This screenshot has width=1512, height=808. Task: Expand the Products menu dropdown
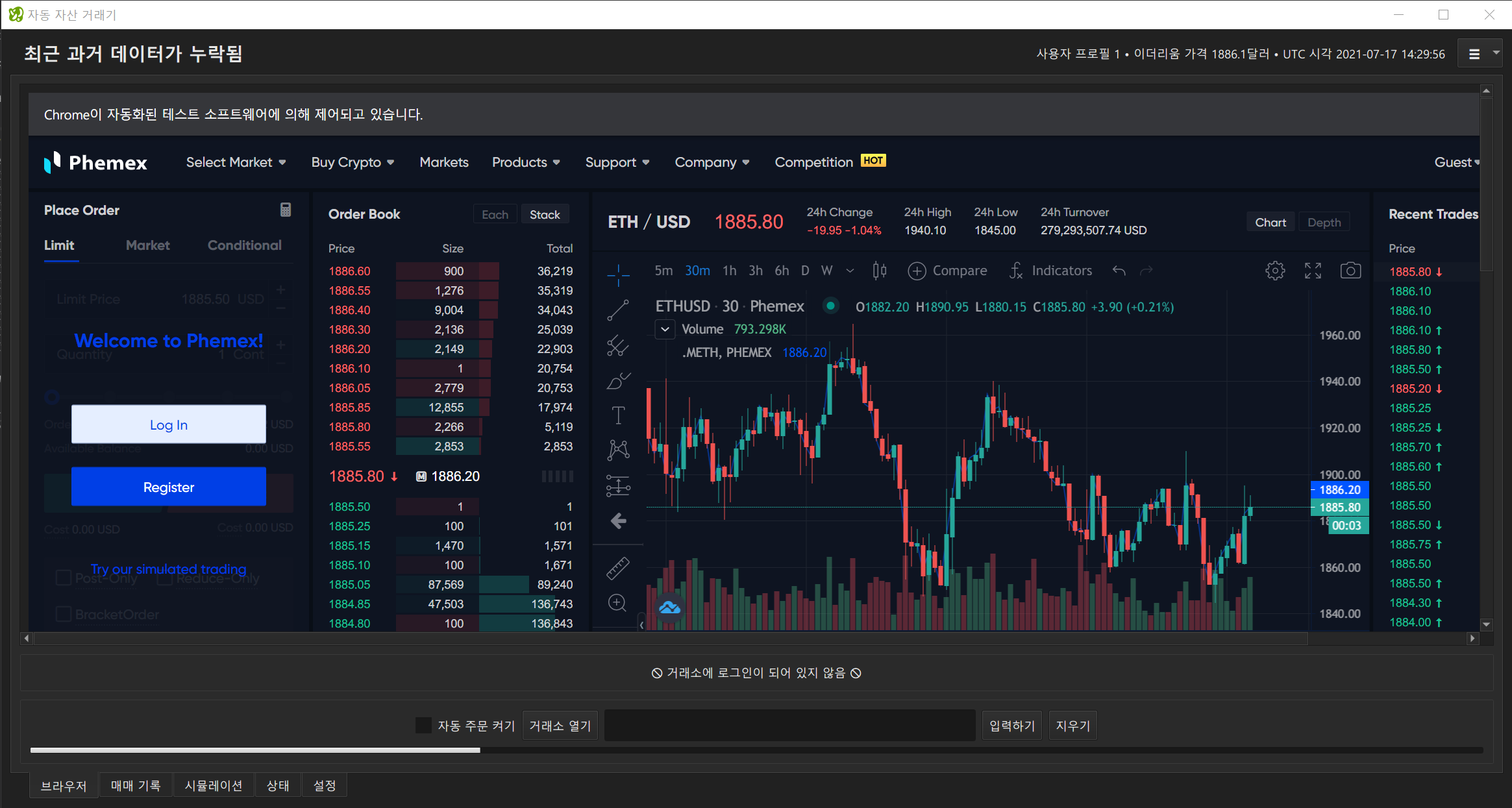(525, 162)
